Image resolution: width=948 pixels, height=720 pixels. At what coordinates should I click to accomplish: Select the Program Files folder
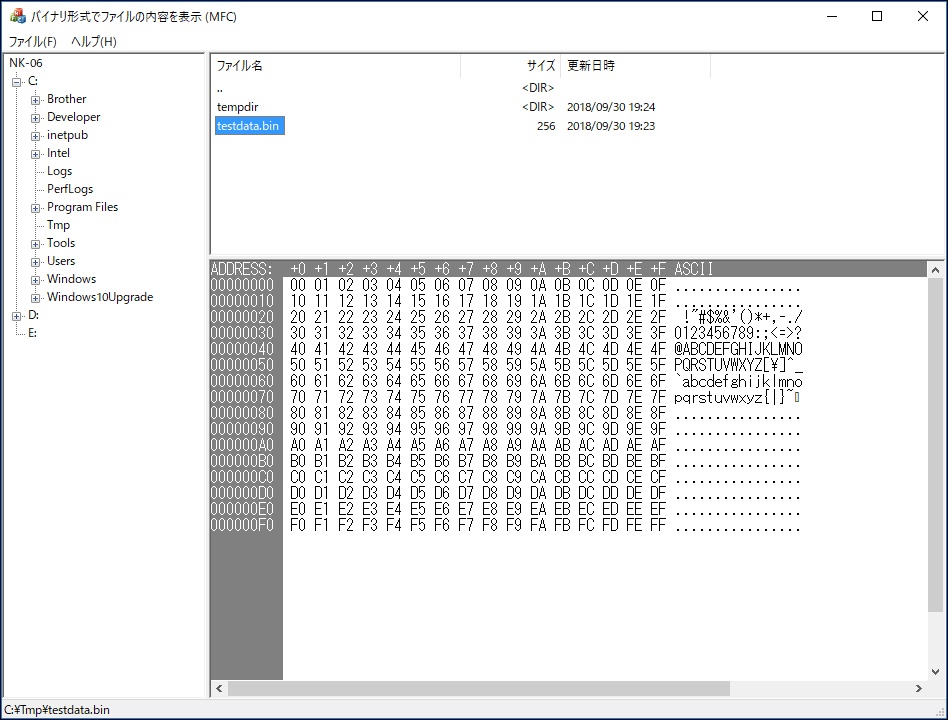click(x=82, y=207)
